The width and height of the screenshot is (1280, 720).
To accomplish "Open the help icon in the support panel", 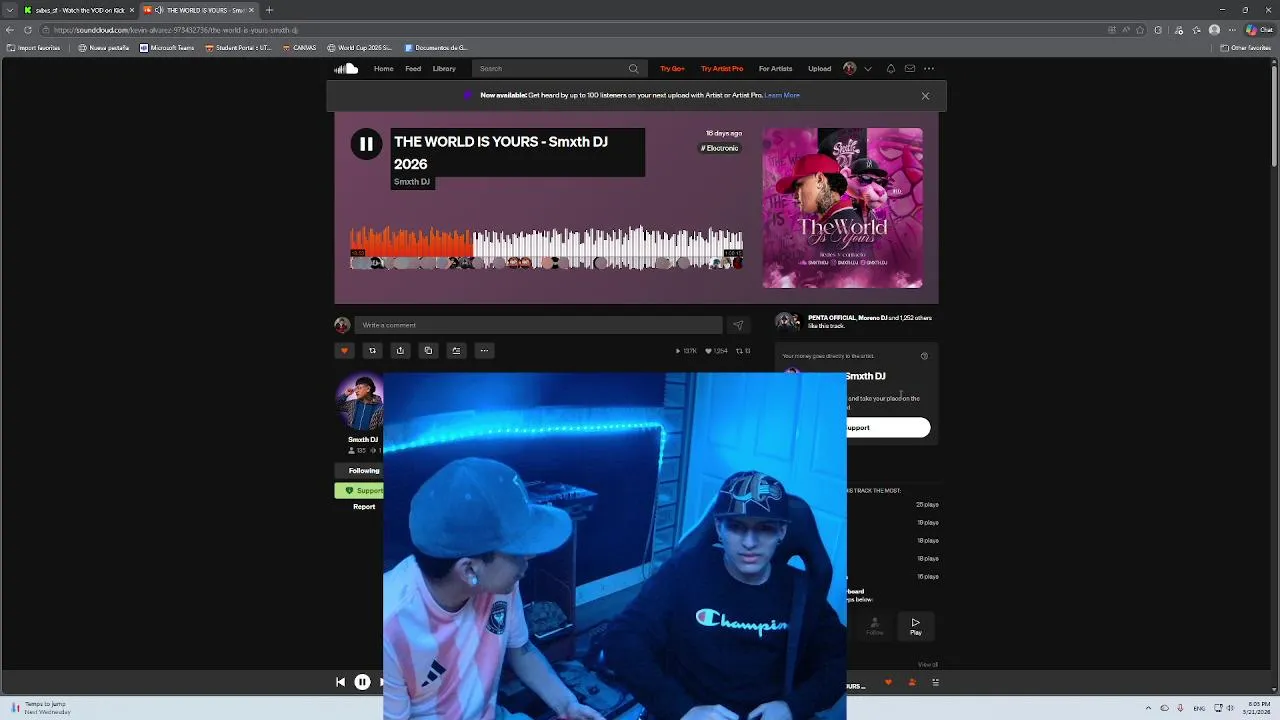I will click(x=924, y=356).
